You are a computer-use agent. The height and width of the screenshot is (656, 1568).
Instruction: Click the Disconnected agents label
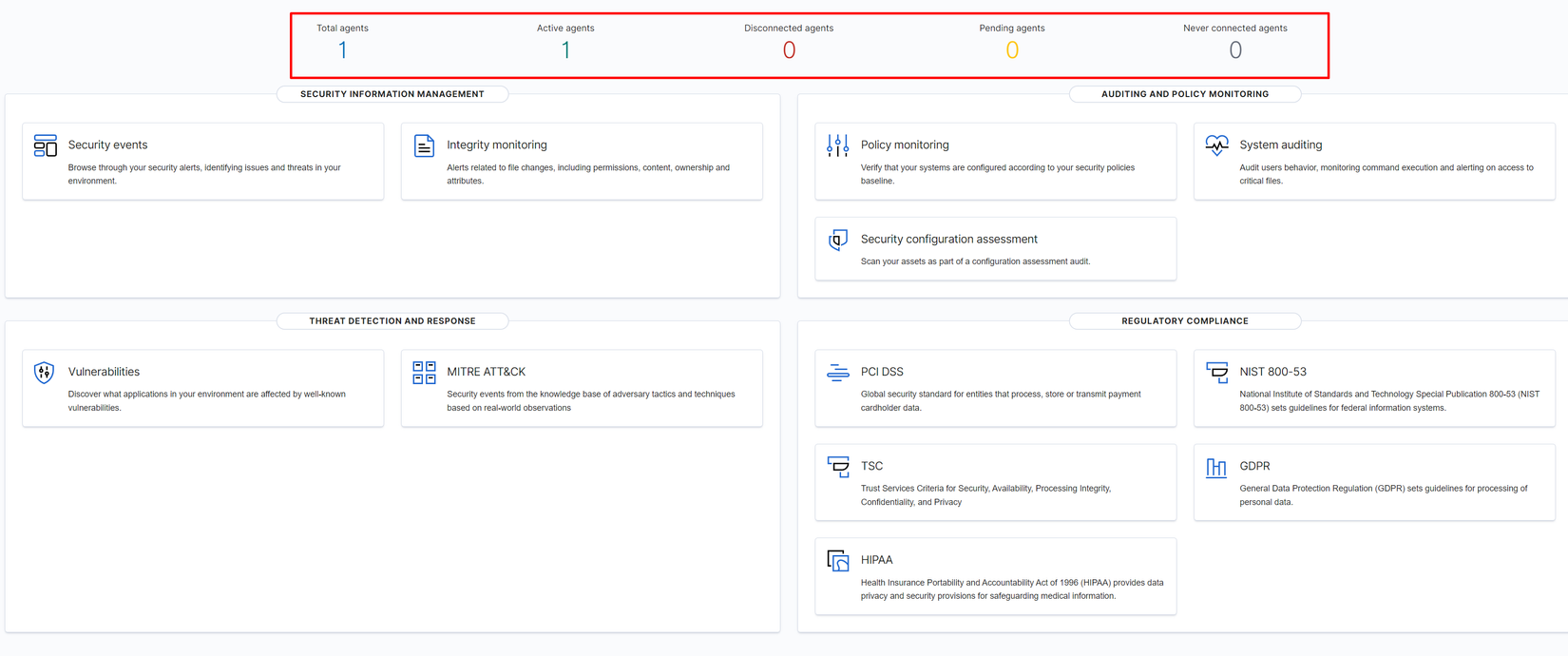789,29
